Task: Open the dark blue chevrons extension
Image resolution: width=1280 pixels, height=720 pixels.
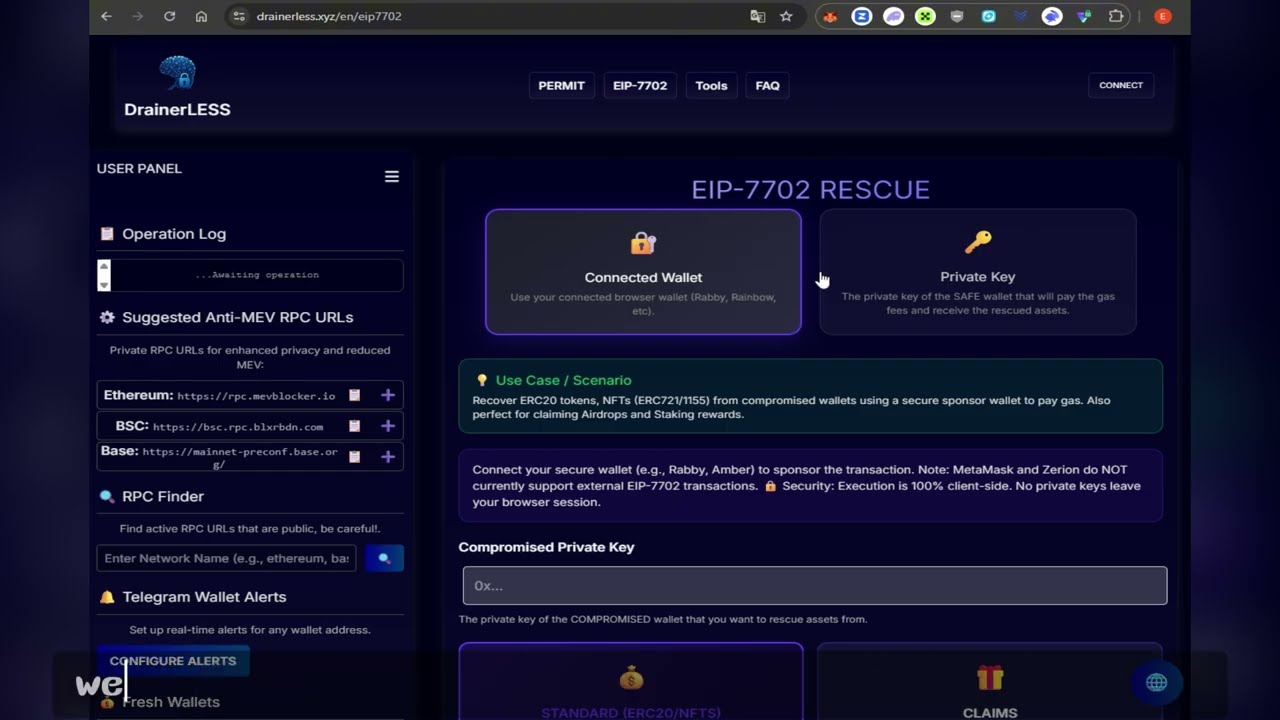Action: coord(1020,16)
